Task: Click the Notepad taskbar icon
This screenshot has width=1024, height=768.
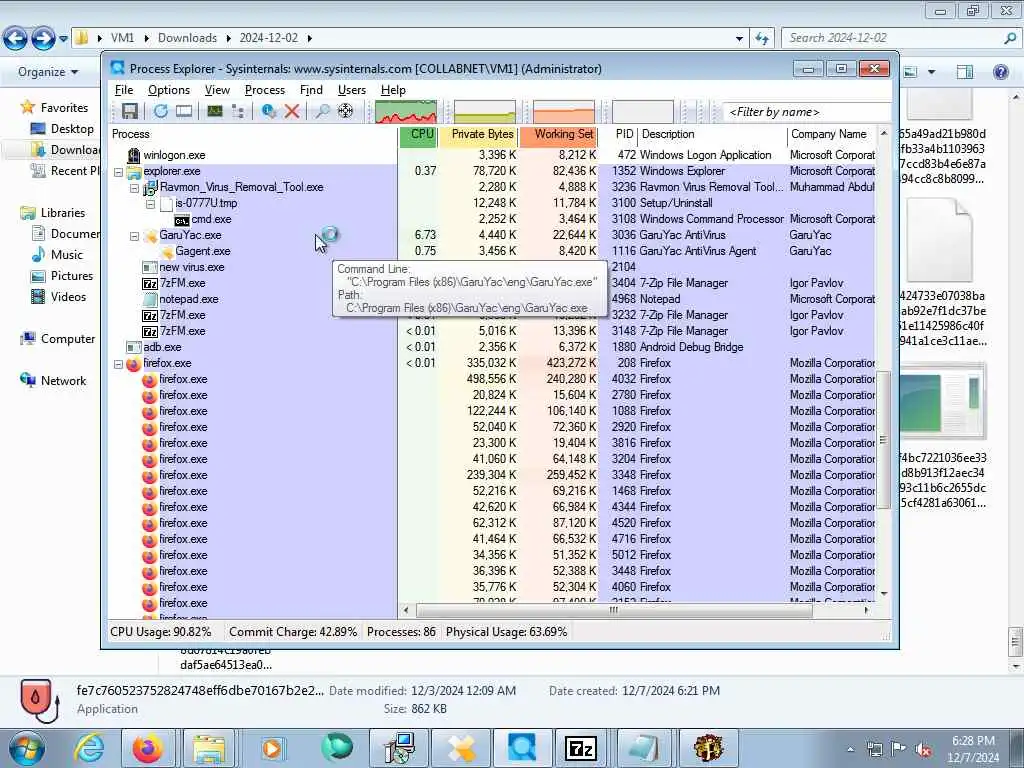Action: click(644, 748)
